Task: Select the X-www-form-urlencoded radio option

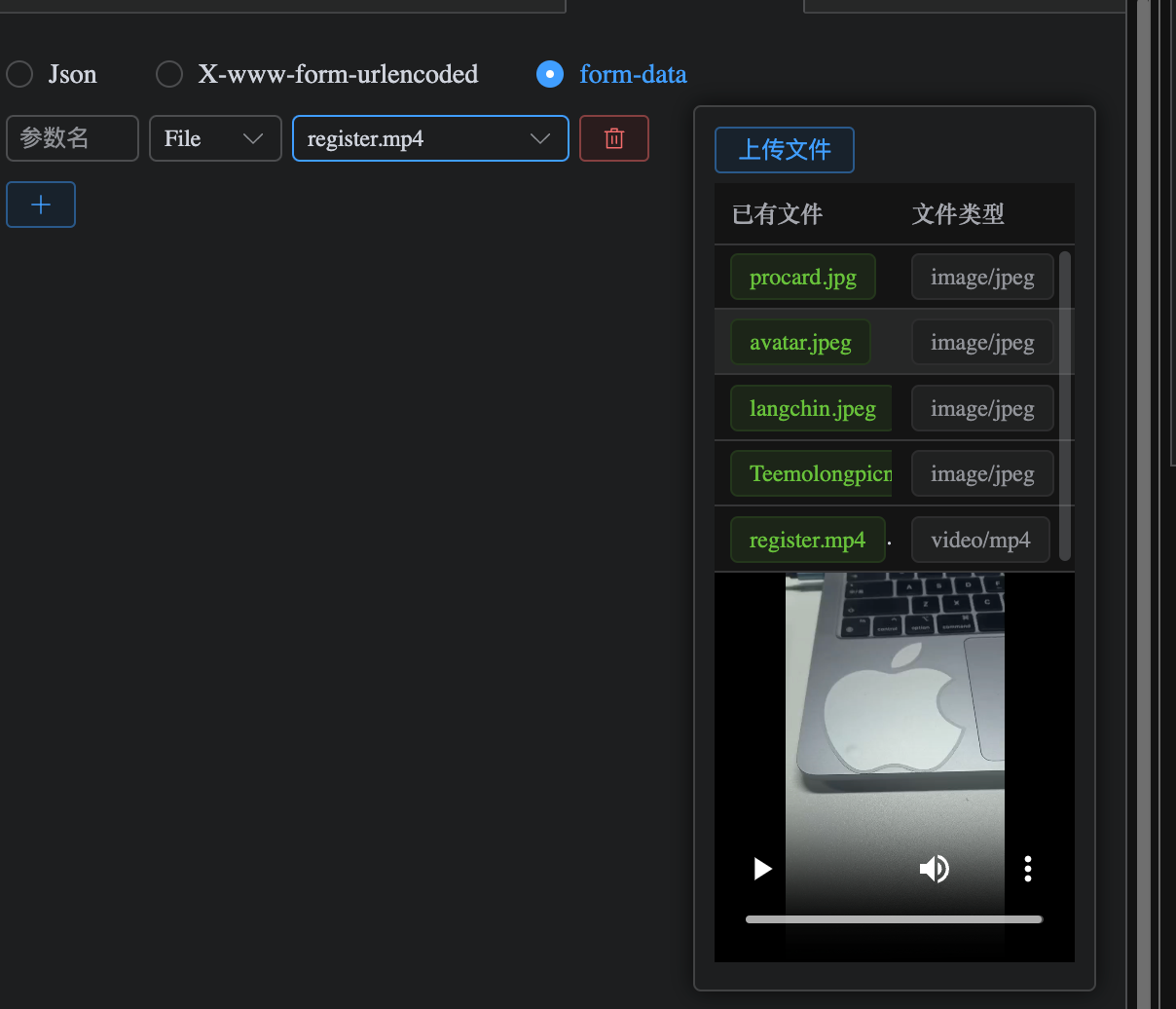Action: tap(169, 74)
